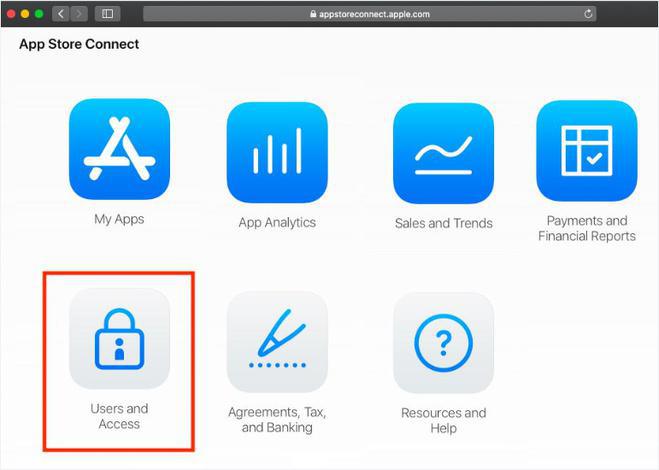Click the green full-screen window button
The height and width of the screenshot is (470, 659).
coord(39,14)
